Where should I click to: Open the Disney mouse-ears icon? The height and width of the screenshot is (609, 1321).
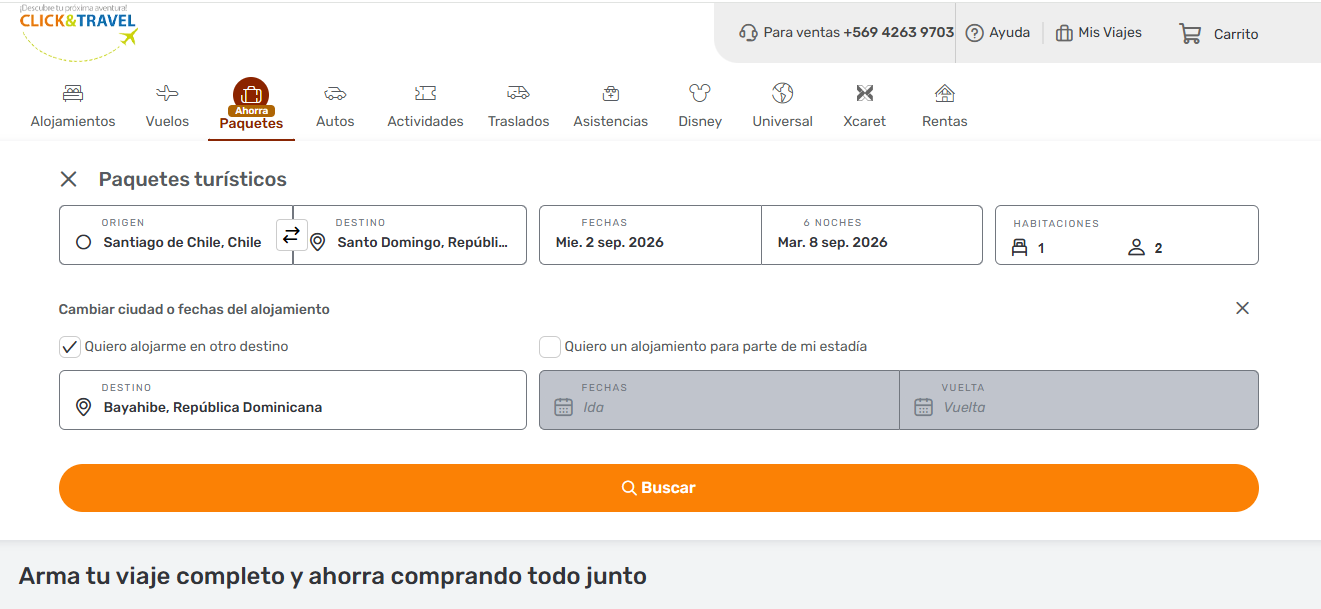[699, 94]
